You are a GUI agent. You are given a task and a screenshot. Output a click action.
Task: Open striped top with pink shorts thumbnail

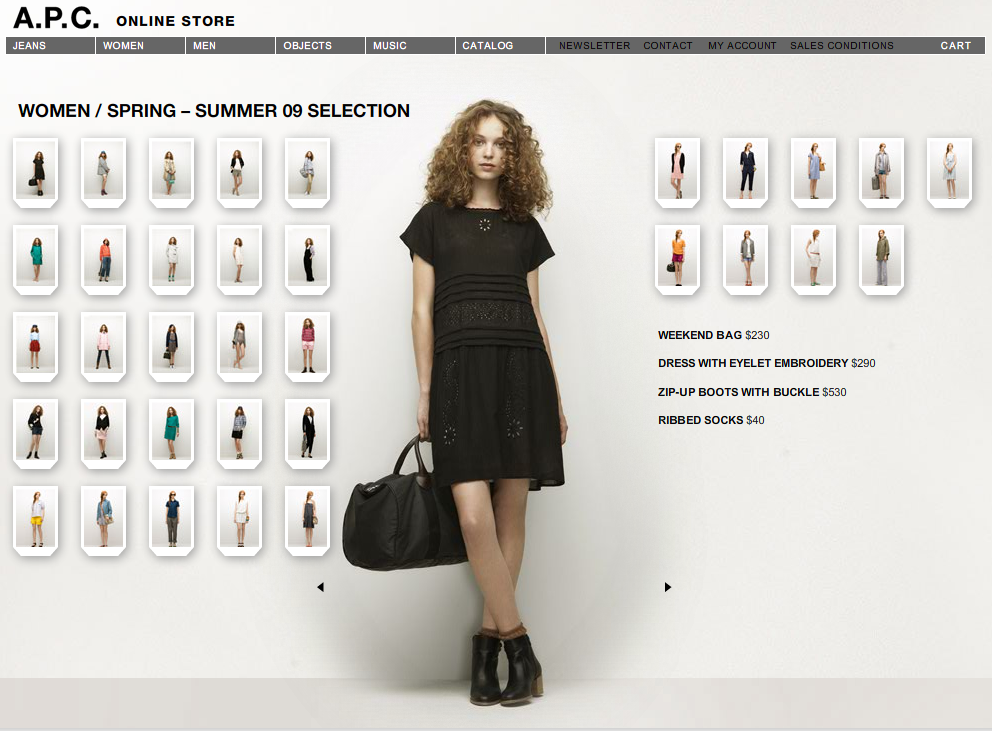(x=307, y=346)
